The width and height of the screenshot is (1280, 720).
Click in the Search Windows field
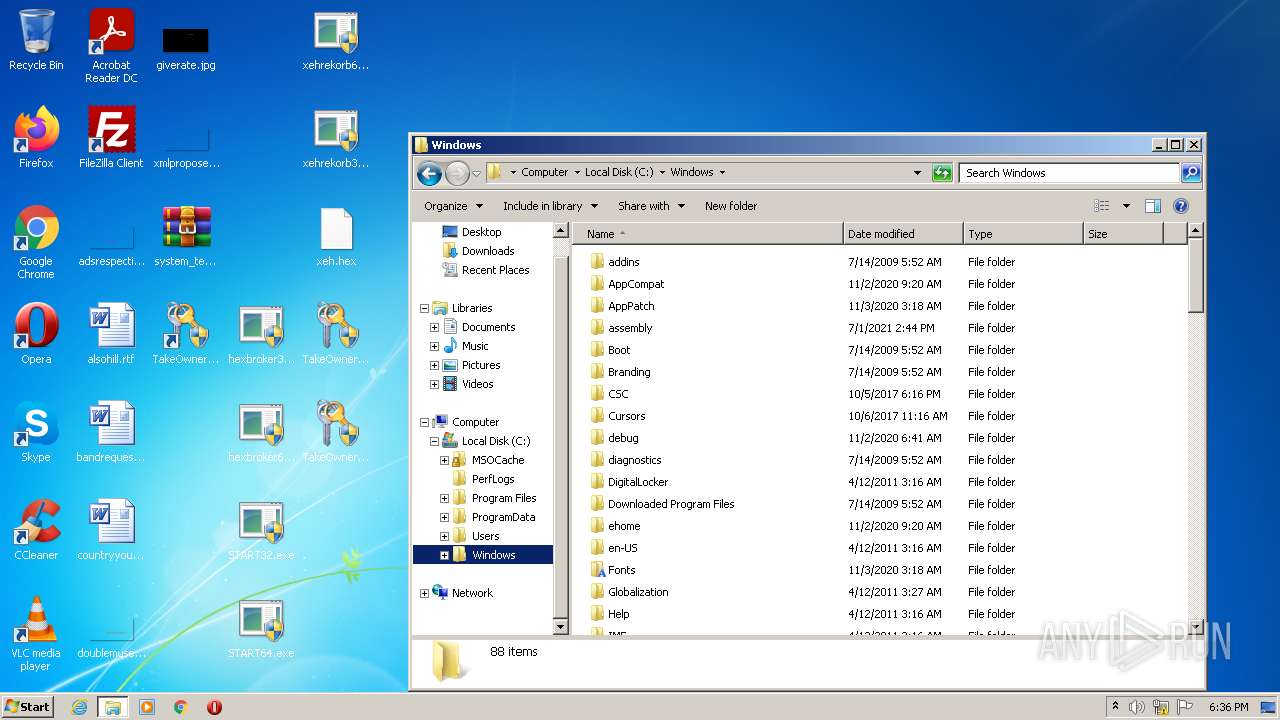(1069, 173)
